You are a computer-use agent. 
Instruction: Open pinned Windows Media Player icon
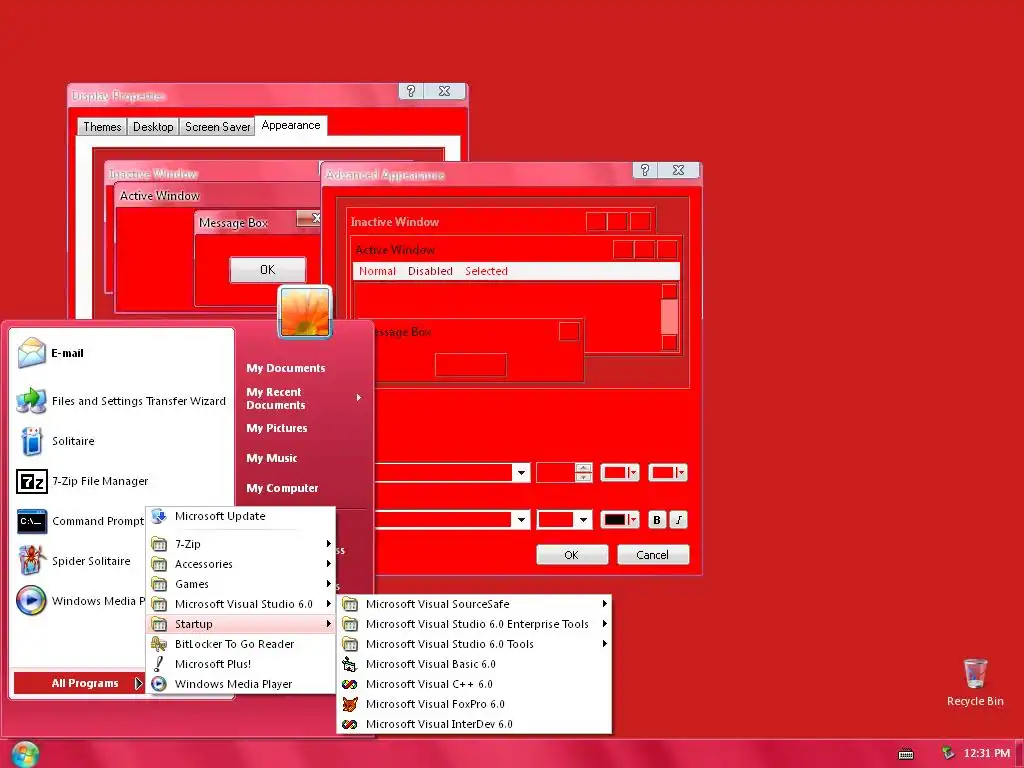[31, 600]
